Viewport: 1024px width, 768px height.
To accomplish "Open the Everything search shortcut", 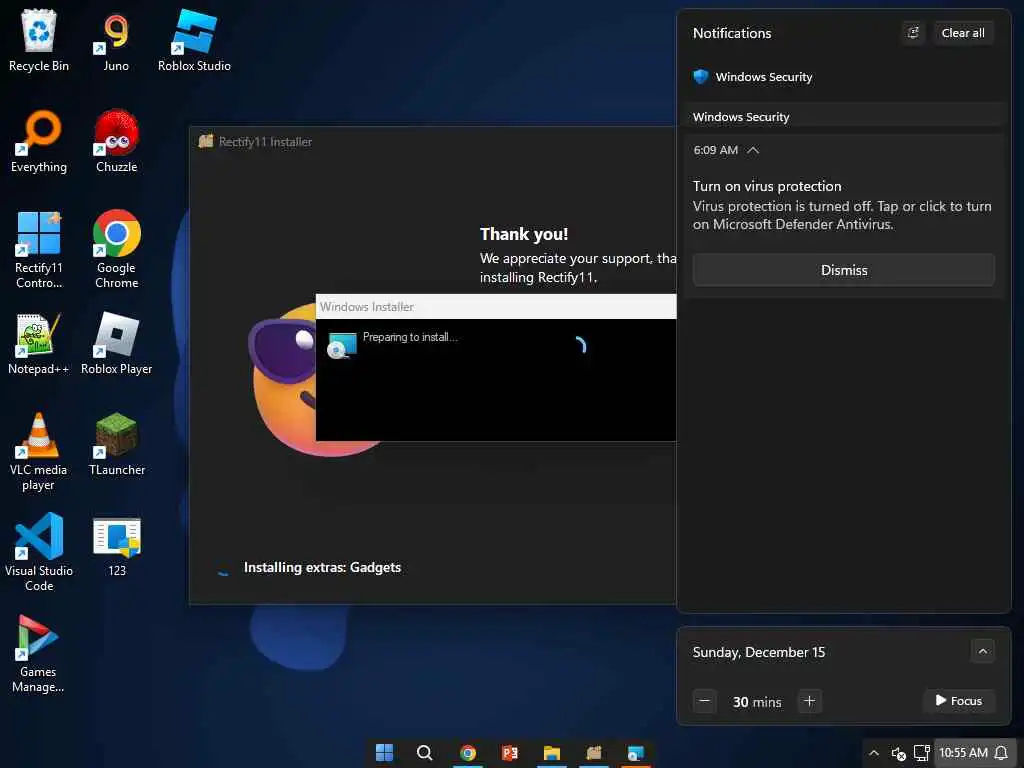I will [x=39, y=142].
